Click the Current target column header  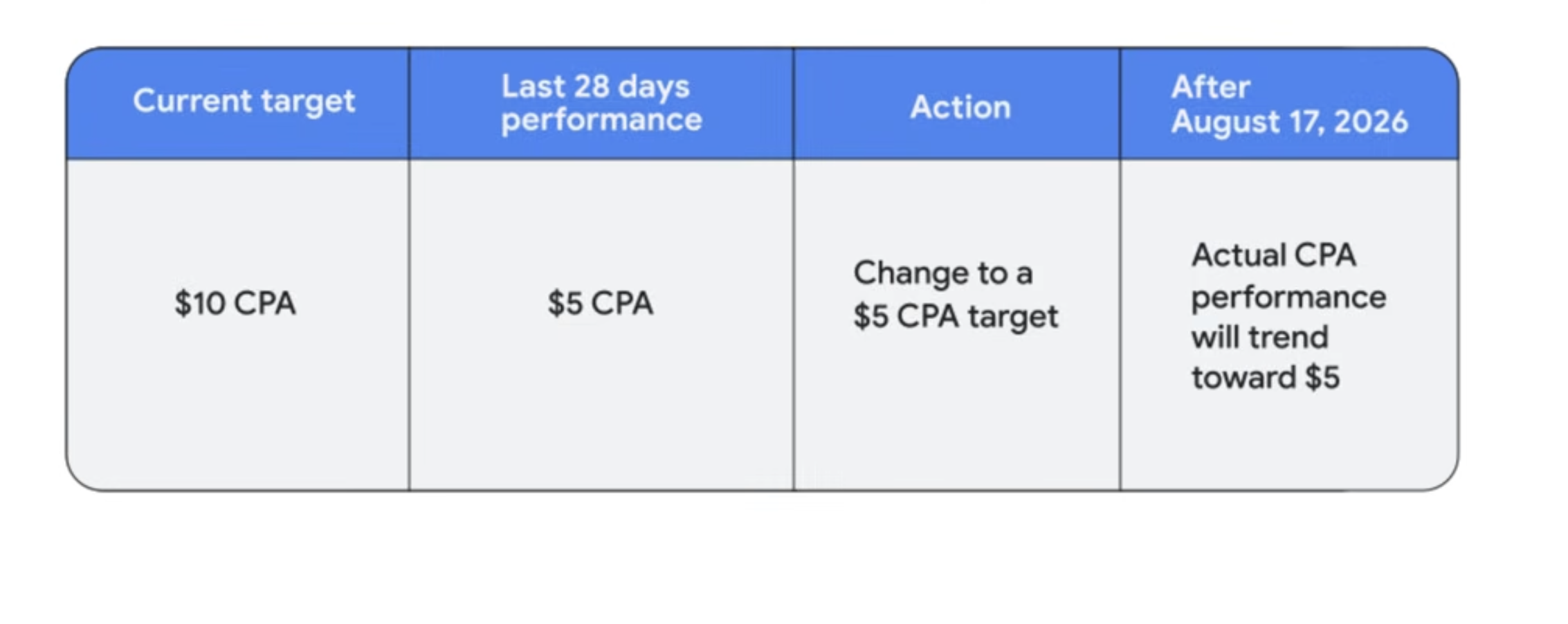[244, 101]
